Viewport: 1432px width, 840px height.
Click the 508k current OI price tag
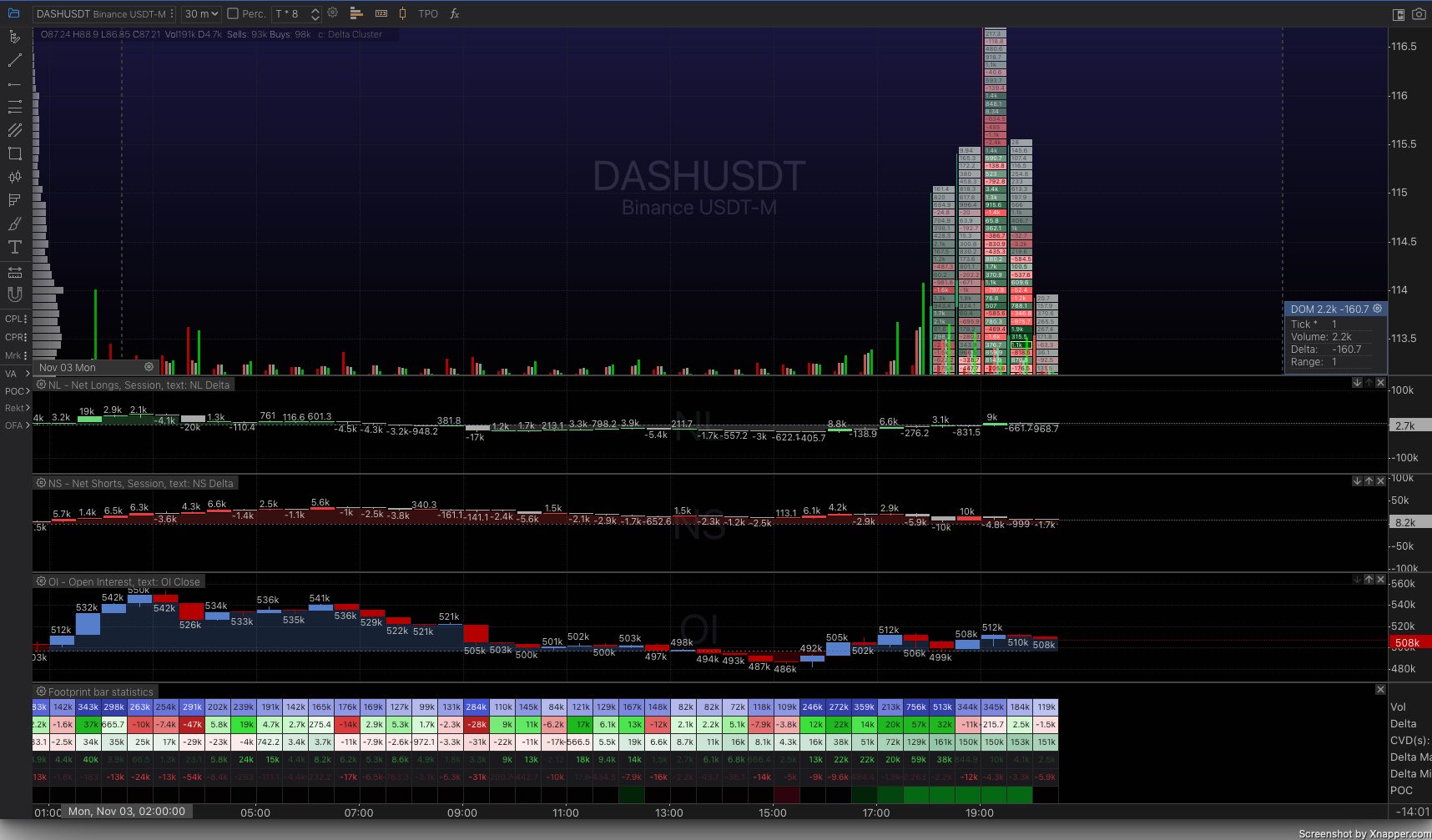[x=1409, y=642]
